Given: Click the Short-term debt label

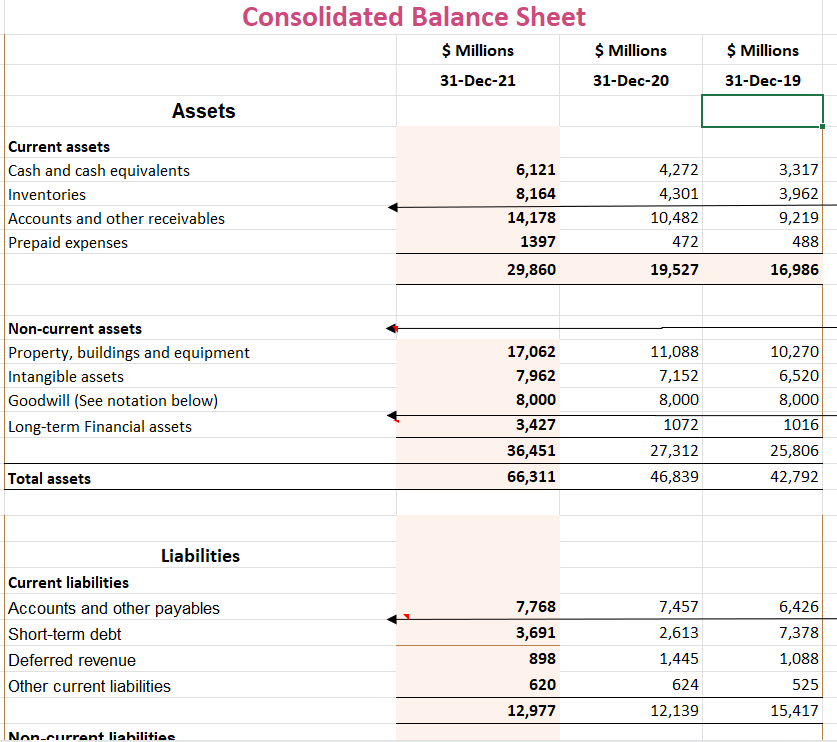Looking at the screenshot, I should [65, 635].
